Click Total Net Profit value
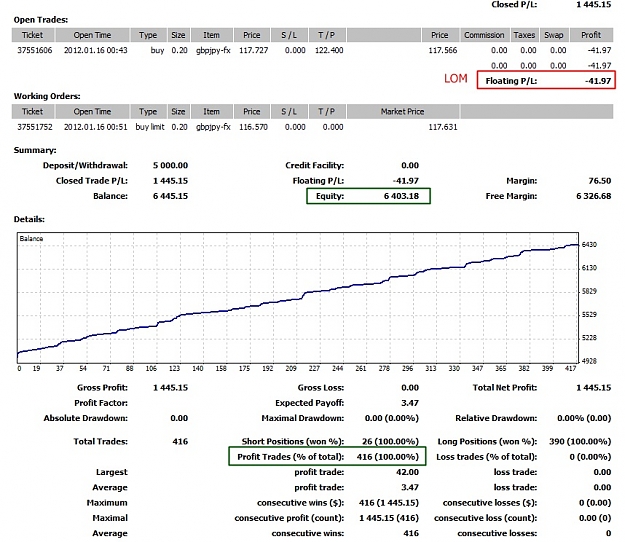The image size is (625, 542). (594, 388)
